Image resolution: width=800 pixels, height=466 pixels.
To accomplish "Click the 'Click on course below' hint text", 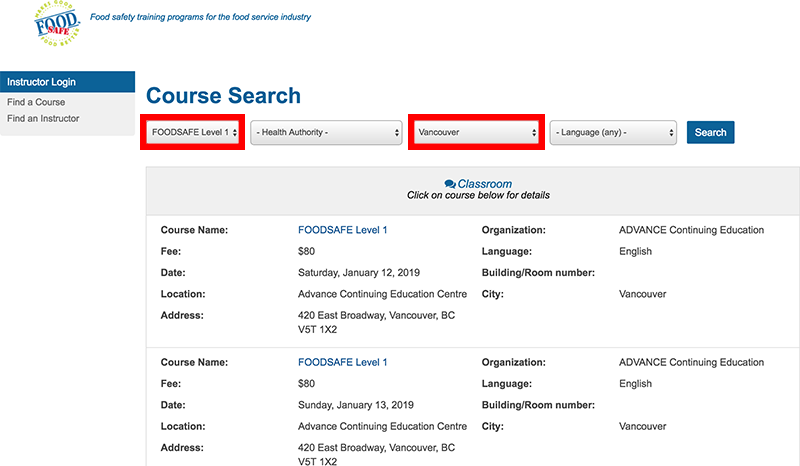I will [478, 195].
